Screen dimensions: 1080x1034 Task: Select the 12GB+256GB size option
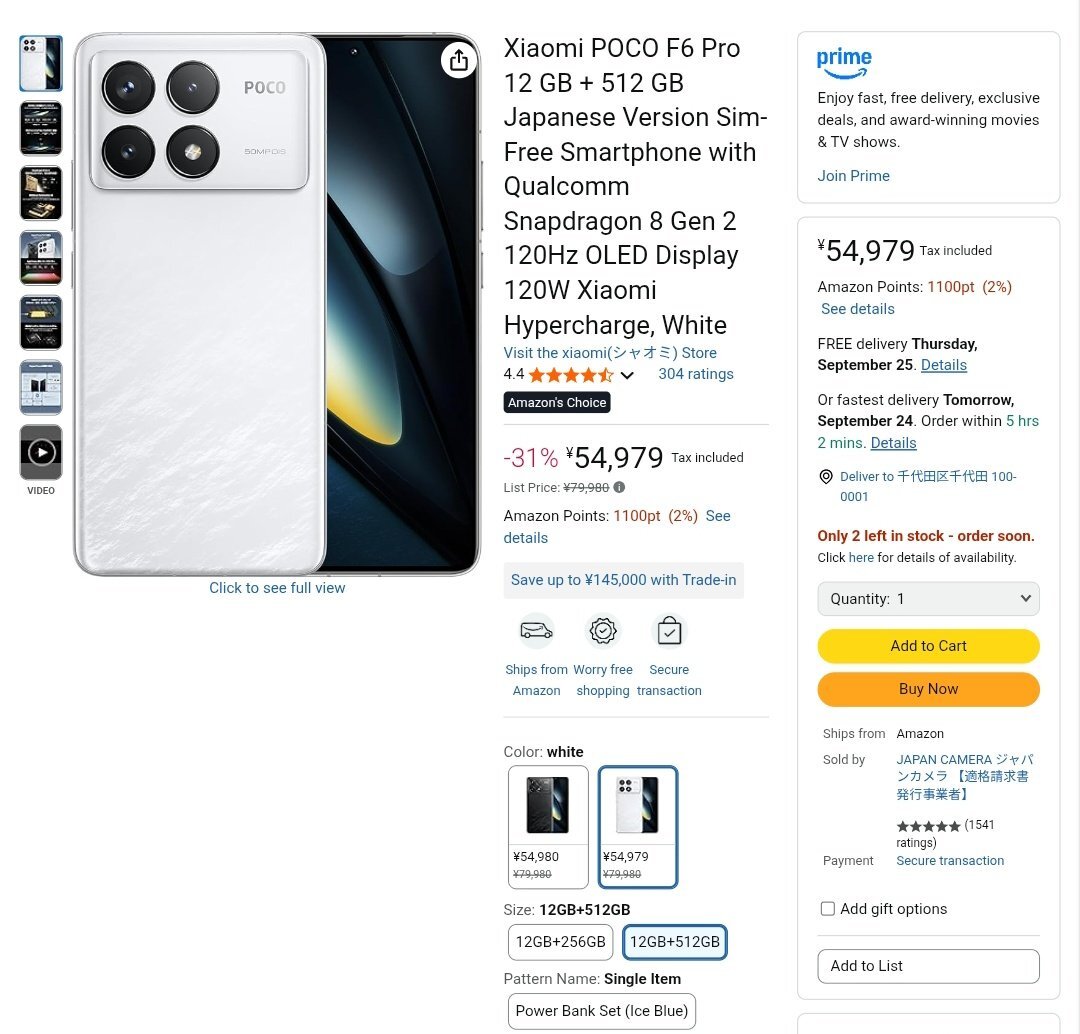click(x=560, y=942)
